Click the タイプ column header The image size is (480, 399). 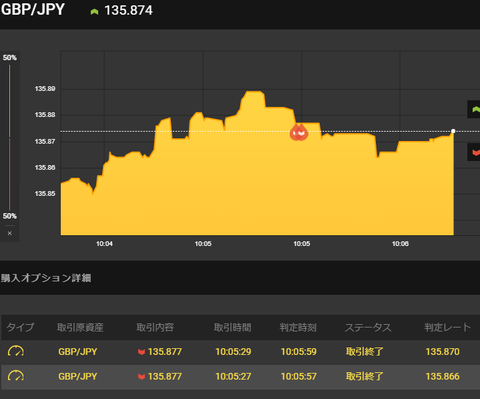[x=20, y=327]
